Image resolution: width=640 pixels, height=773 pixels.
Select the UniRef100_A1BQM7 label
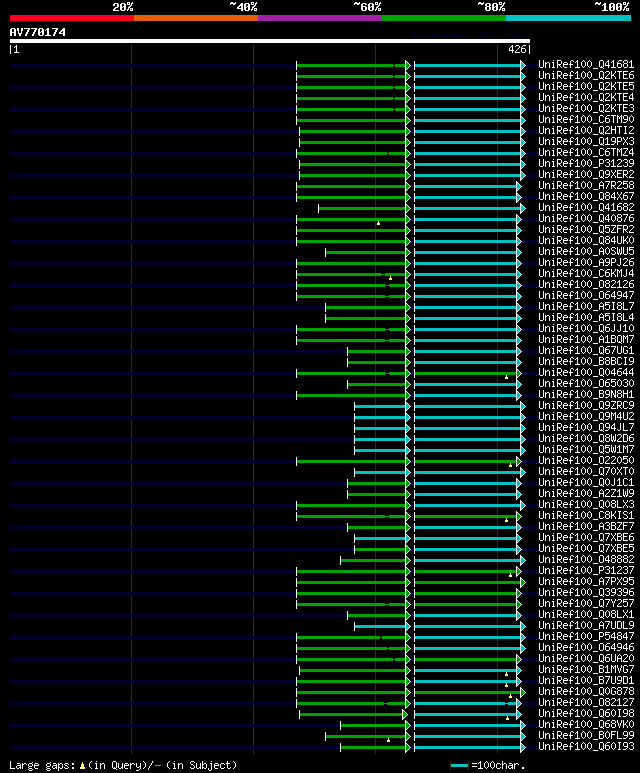[x=586, y=340]
